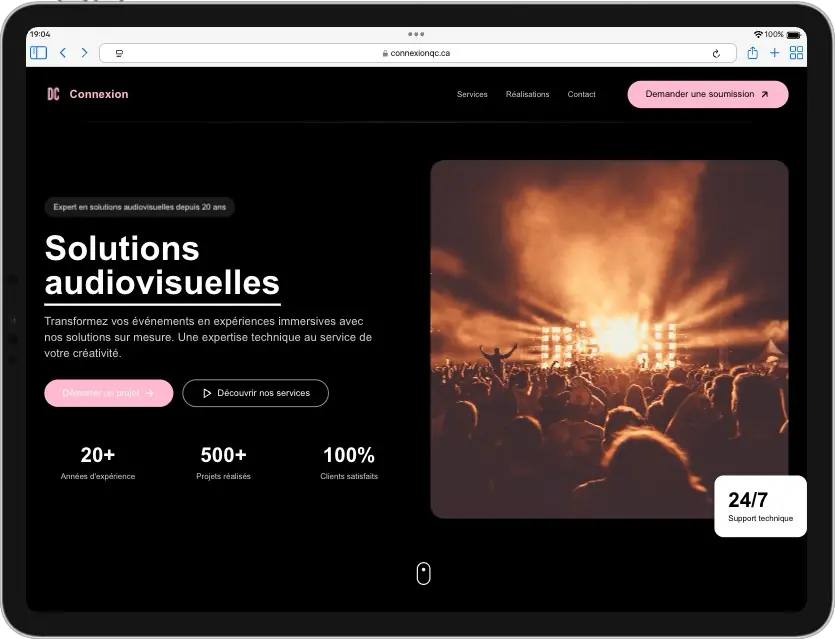Open the page settings icon in address bar
This screenshot has width=835, height=639.
click(119, 53)
